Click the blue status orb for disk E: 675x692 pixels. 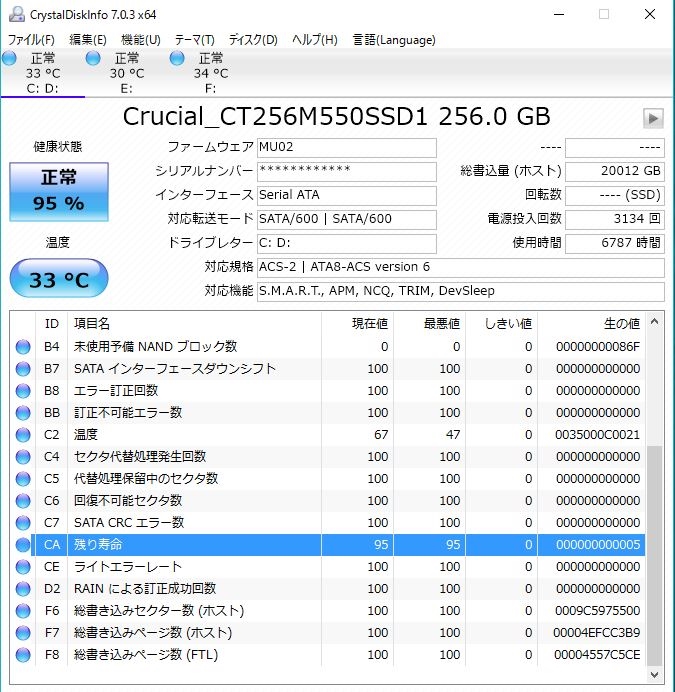point(93,58)
